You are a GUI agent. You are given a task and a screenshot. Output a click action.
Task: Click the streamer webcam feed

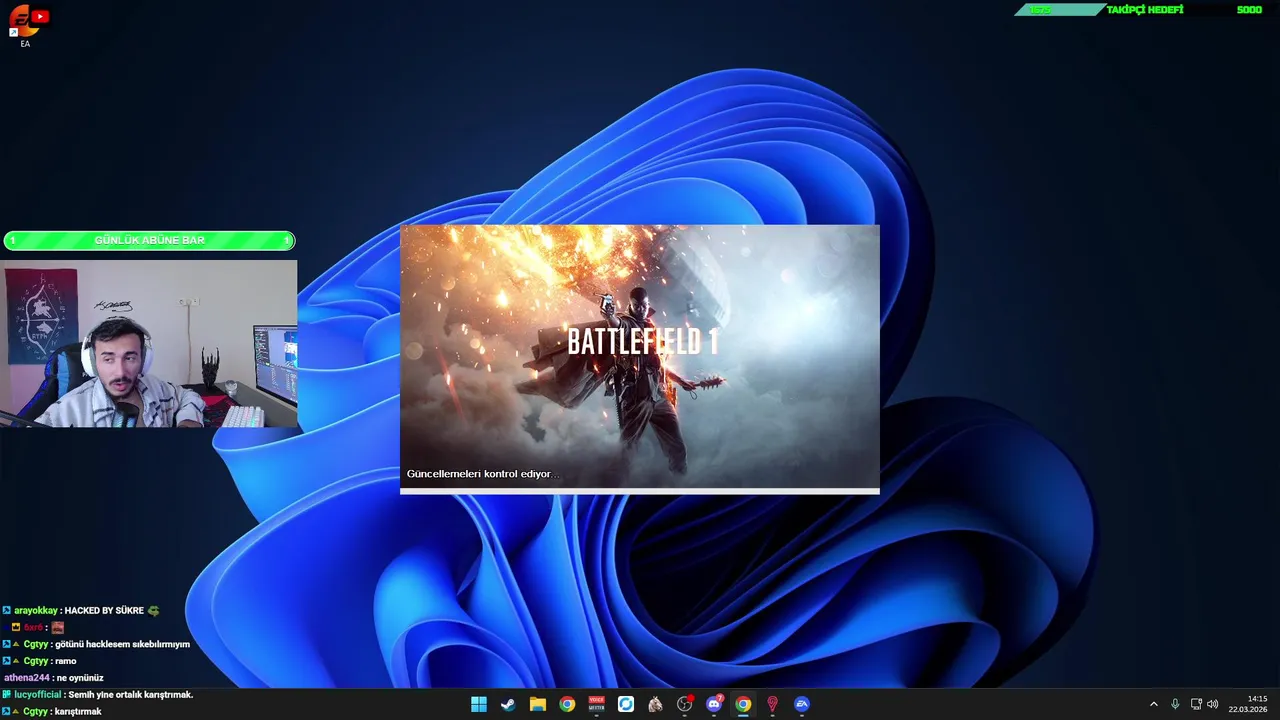coord(149,344)
